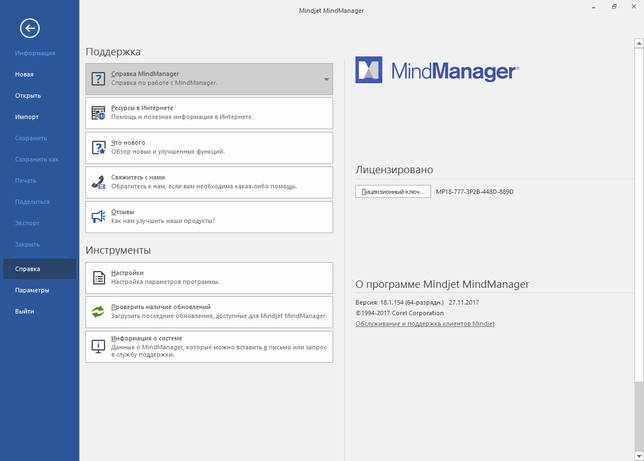Expand the Справка MindManager dropdown arrow
The height and width of the screenshot is (461, 644).
click(327, 79)
